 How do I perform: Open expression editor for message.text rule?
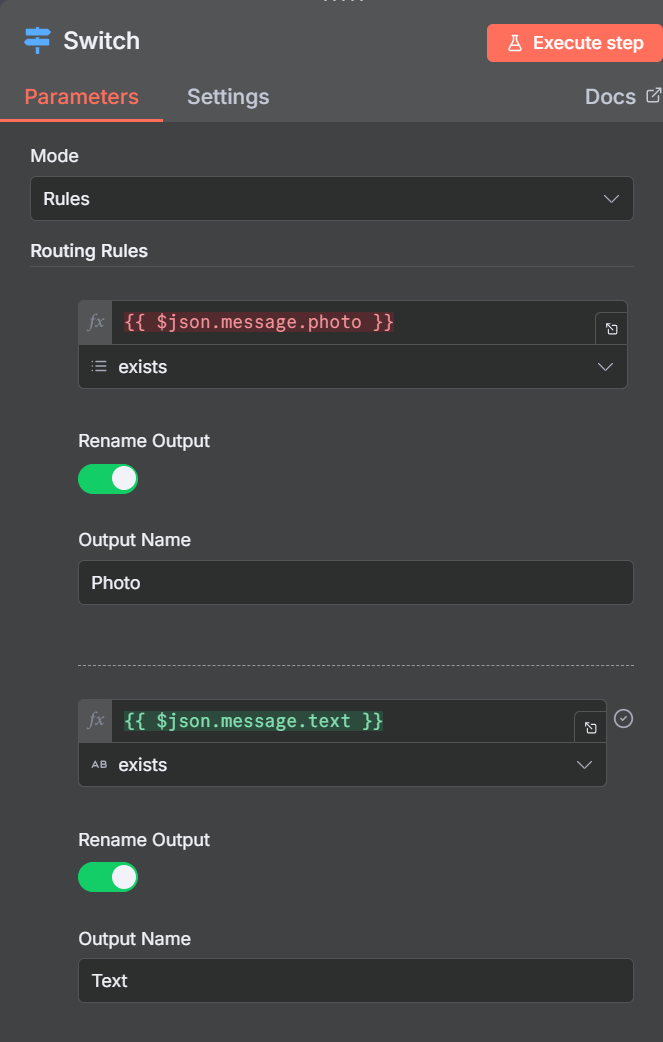point(590,728)
